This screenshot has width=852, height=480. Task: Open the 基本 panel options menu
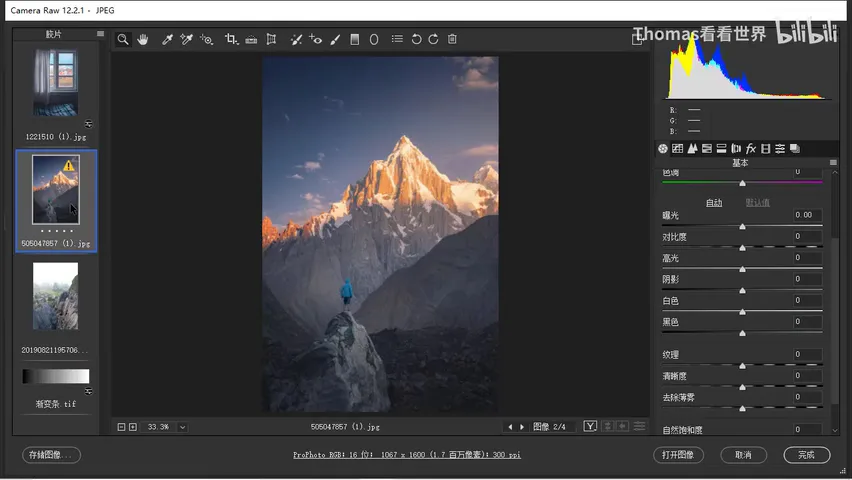tap(833, 163)
